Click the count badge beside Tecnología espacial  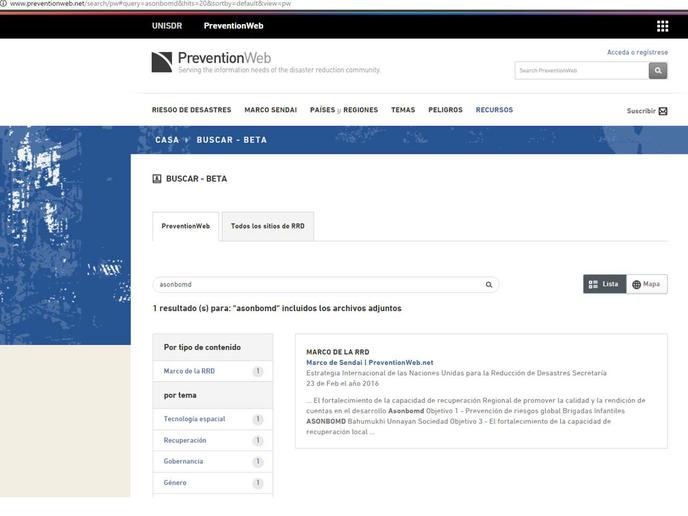pyautogui.click(x=258, y=419)
